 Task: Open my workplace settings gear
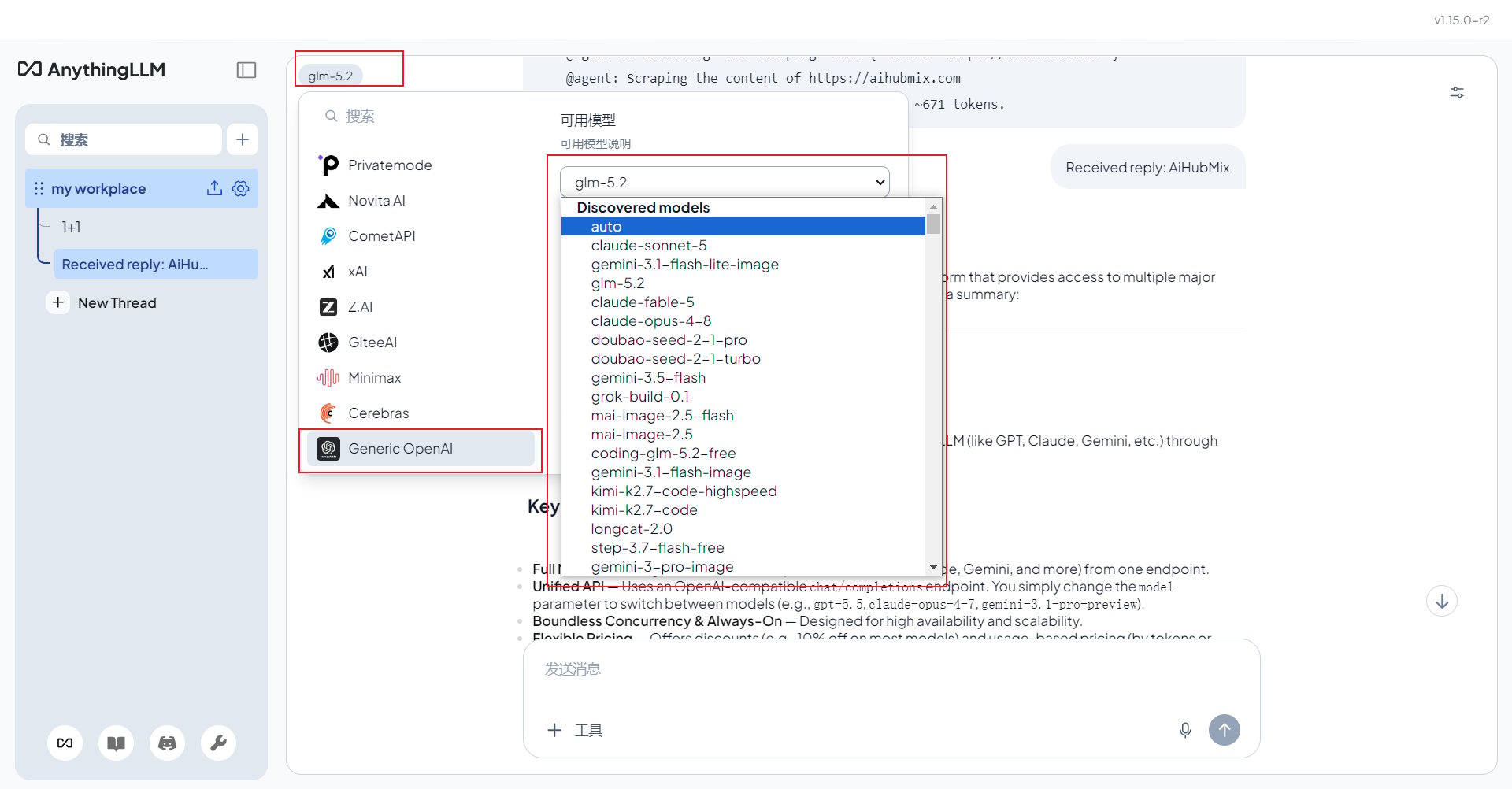point(241,188)
